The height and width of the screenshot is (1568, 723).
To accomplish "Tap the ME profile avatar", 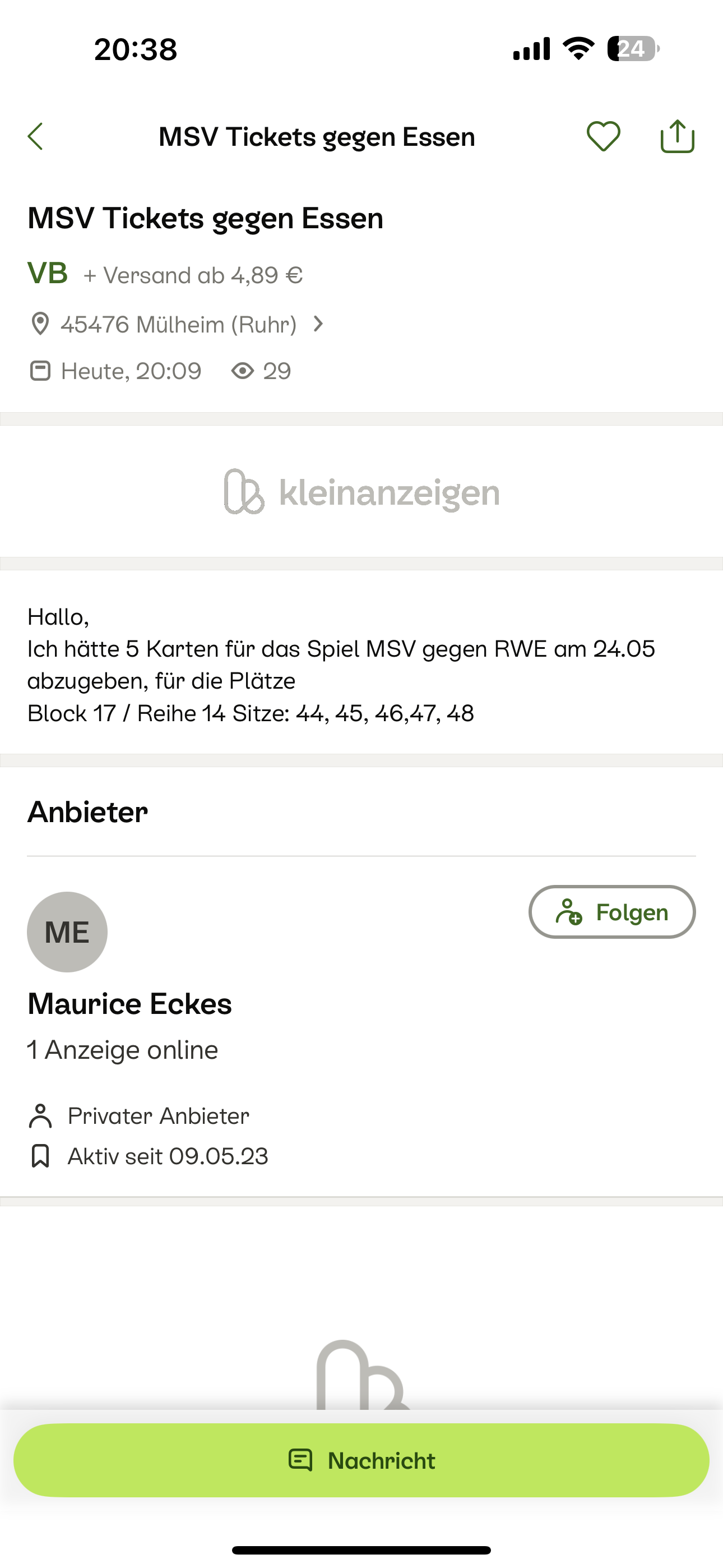I will (67, 931).
